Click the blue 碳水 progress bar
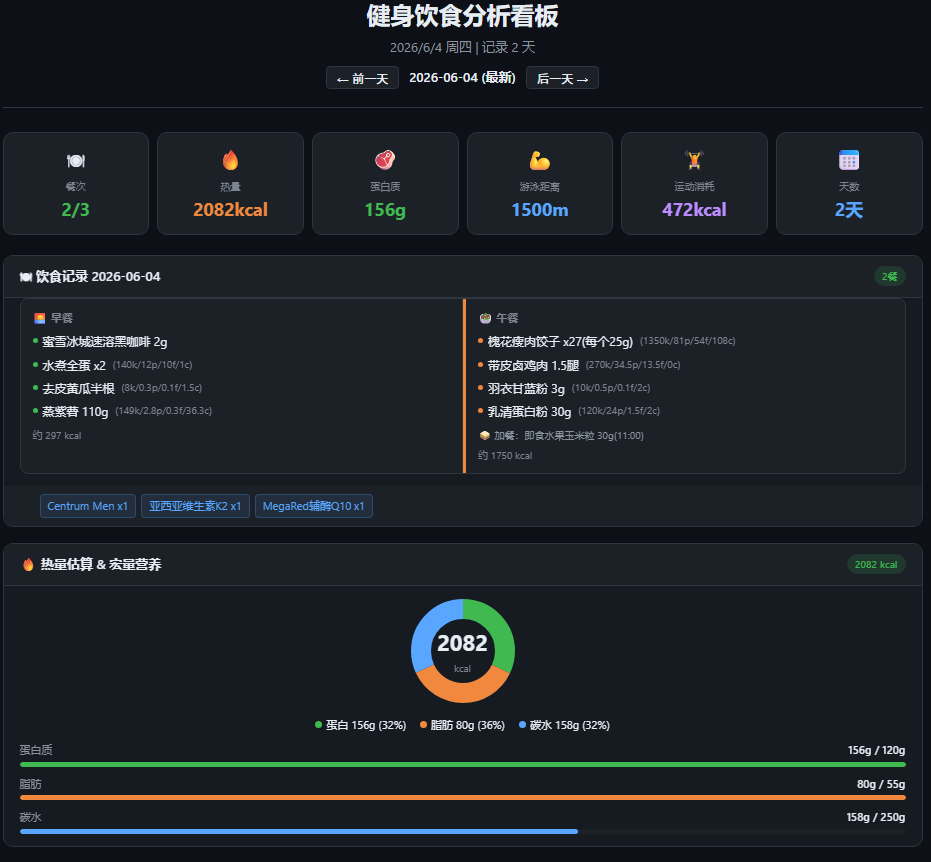931x862 pixels. click(x=299, y=831)
